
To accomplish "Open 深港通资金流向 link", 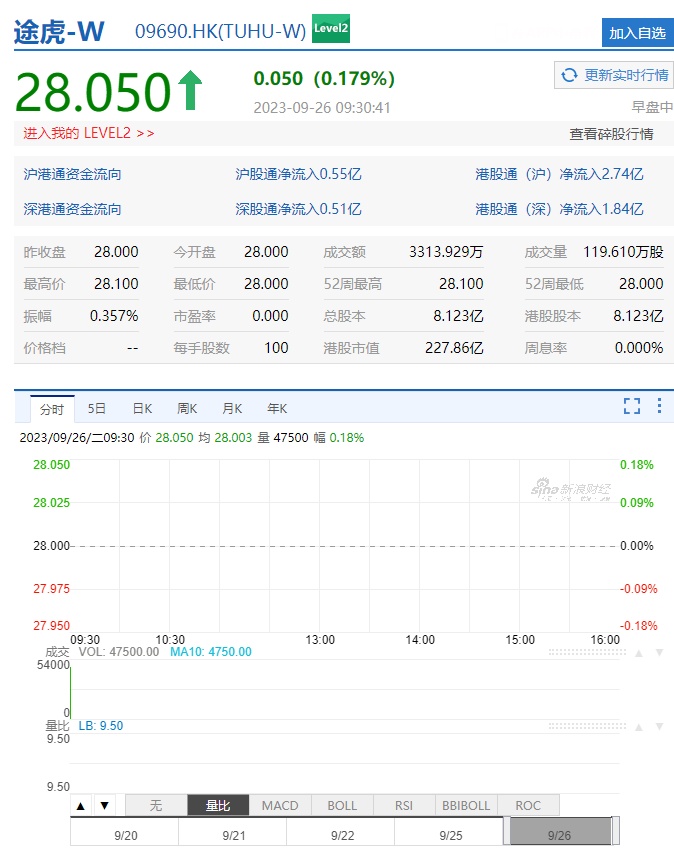I will 72,209.
